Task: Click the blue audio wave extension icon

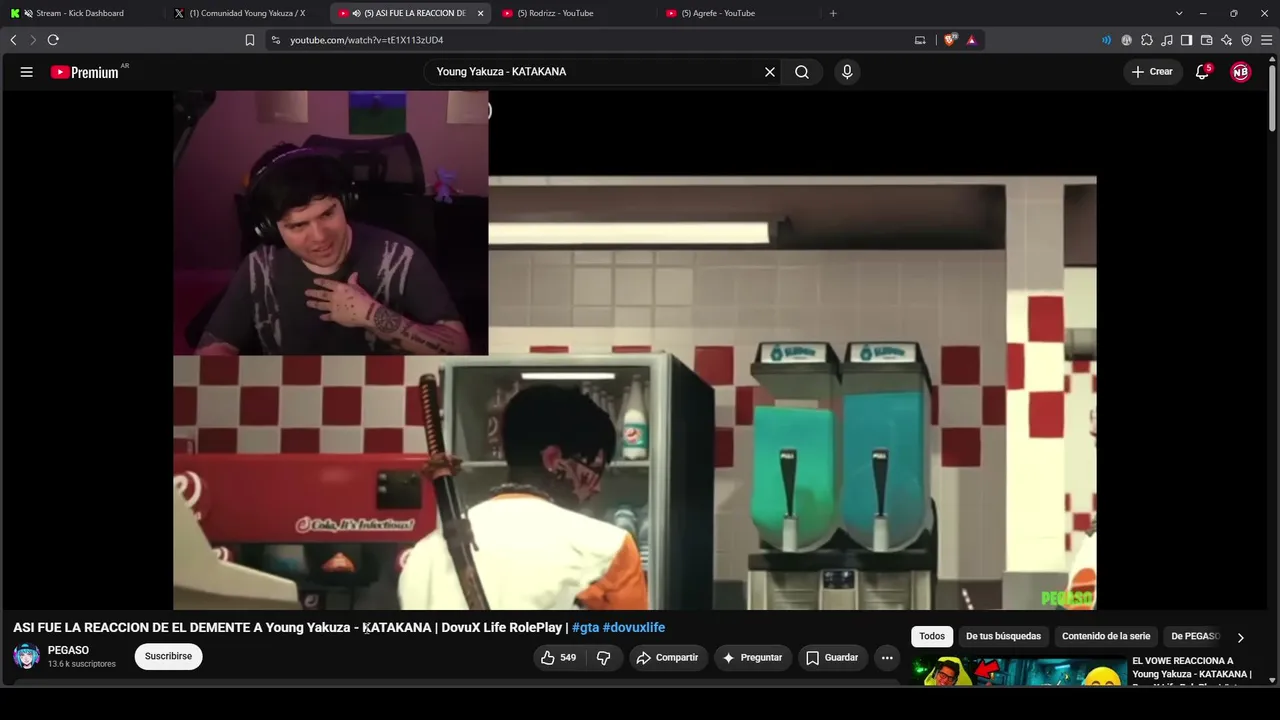Action: pos(1106,40)
